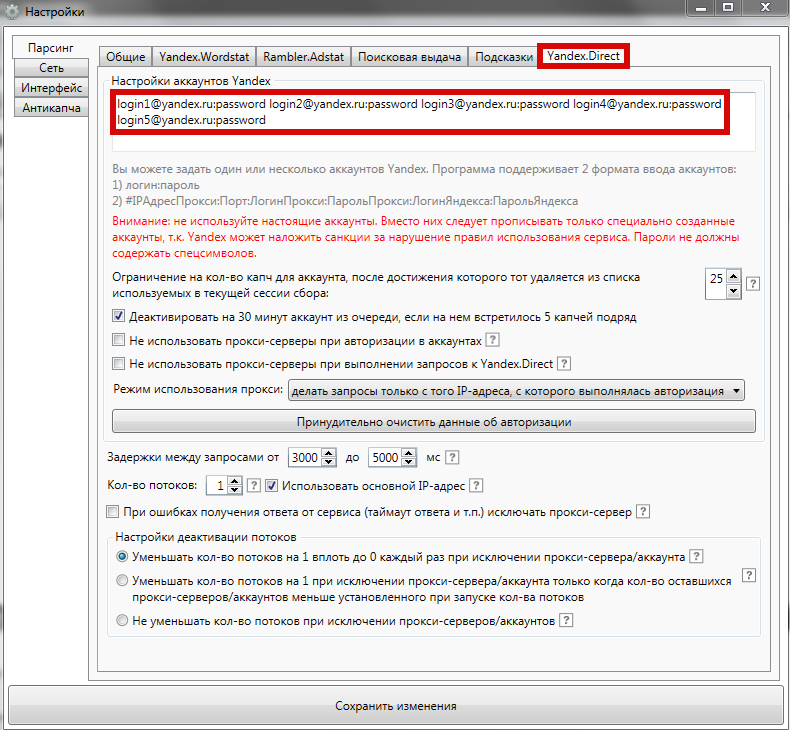
Task: Decrease Кол-во потоков value
Action: coord(234,490)
